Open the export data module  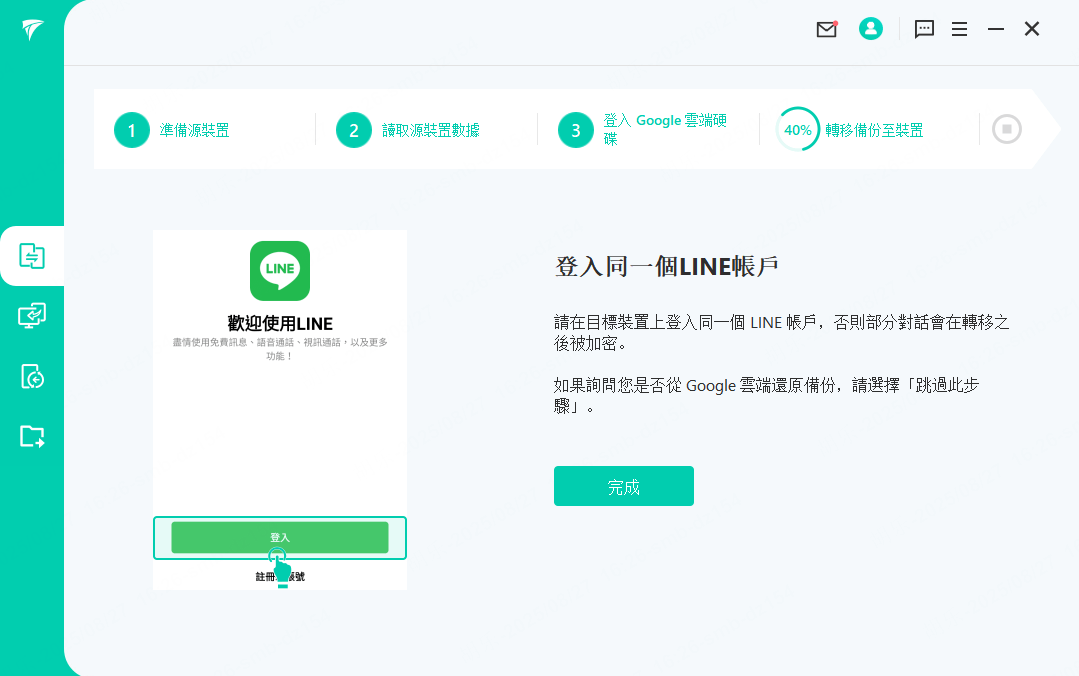pyautogui.click(x=32, y=437)
